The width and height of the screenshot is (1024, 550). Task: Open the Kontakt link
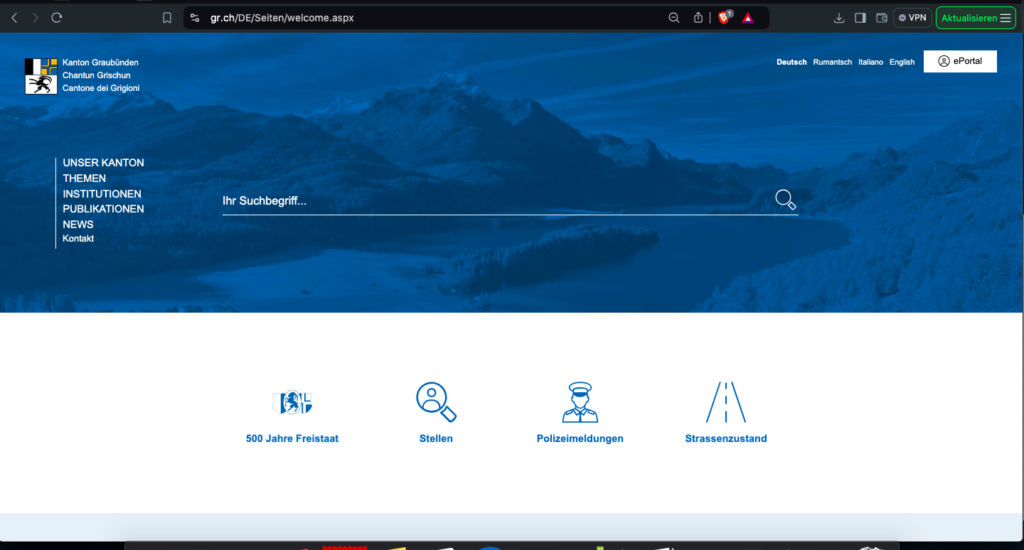78,238
